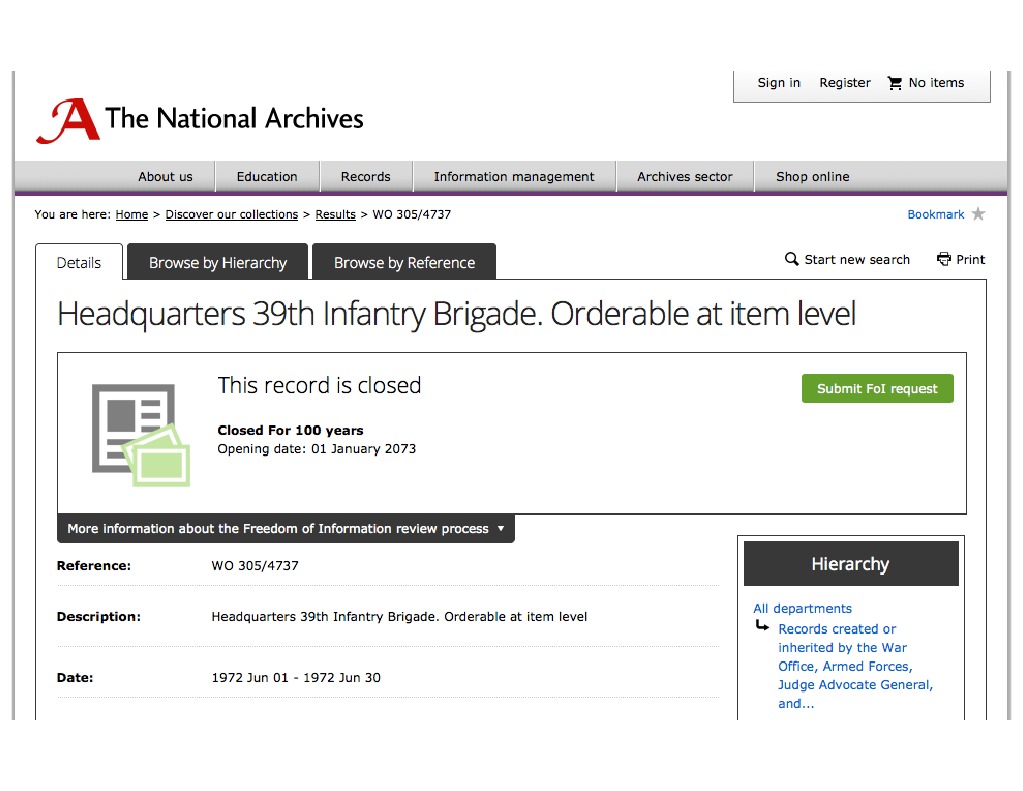Click The National Archives logo
Screen dimensions: 1023x791
coord(199,120)
